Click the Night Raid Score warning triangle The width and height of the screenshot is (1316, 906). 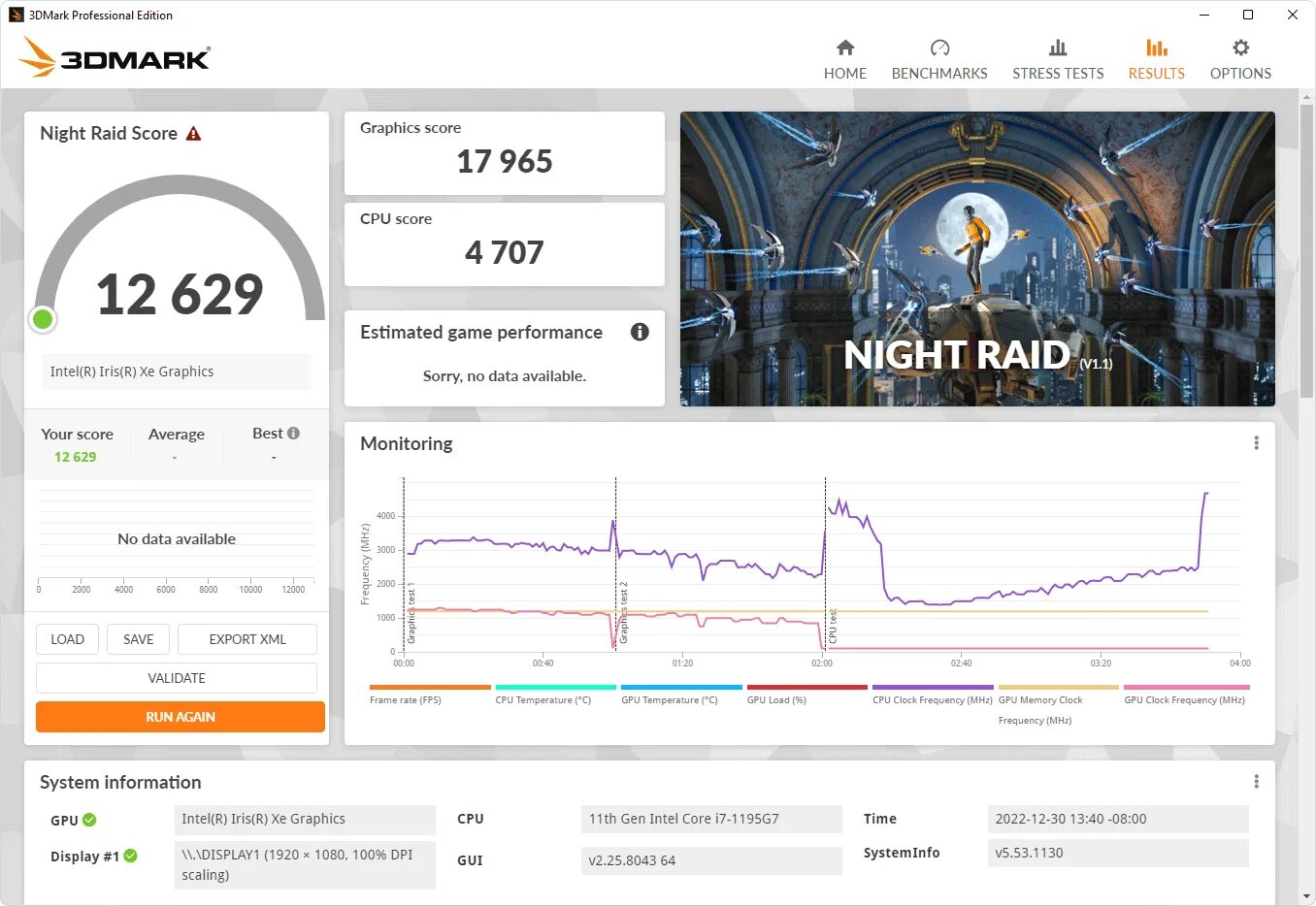(193, 134)
